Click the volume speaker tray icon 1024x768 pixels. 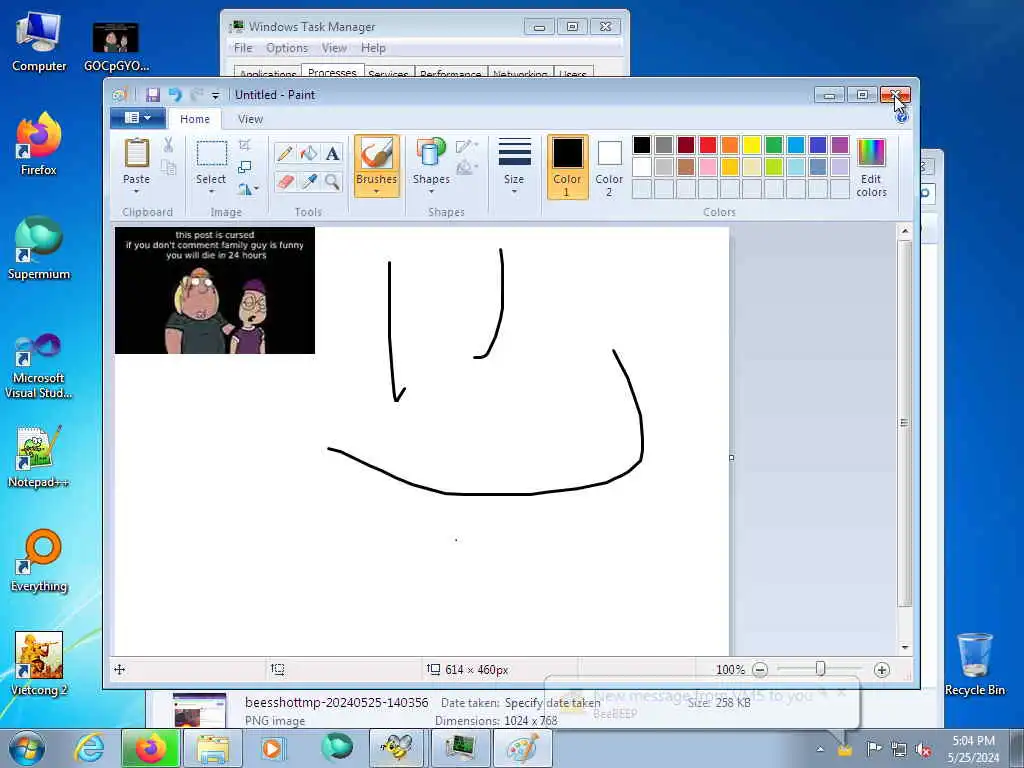923,749
